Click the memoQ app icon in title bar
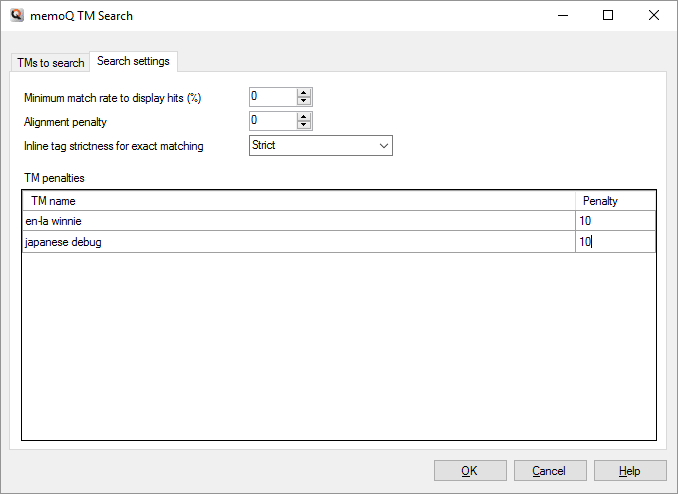Screen dimensions: 678x494 [16, 16]
